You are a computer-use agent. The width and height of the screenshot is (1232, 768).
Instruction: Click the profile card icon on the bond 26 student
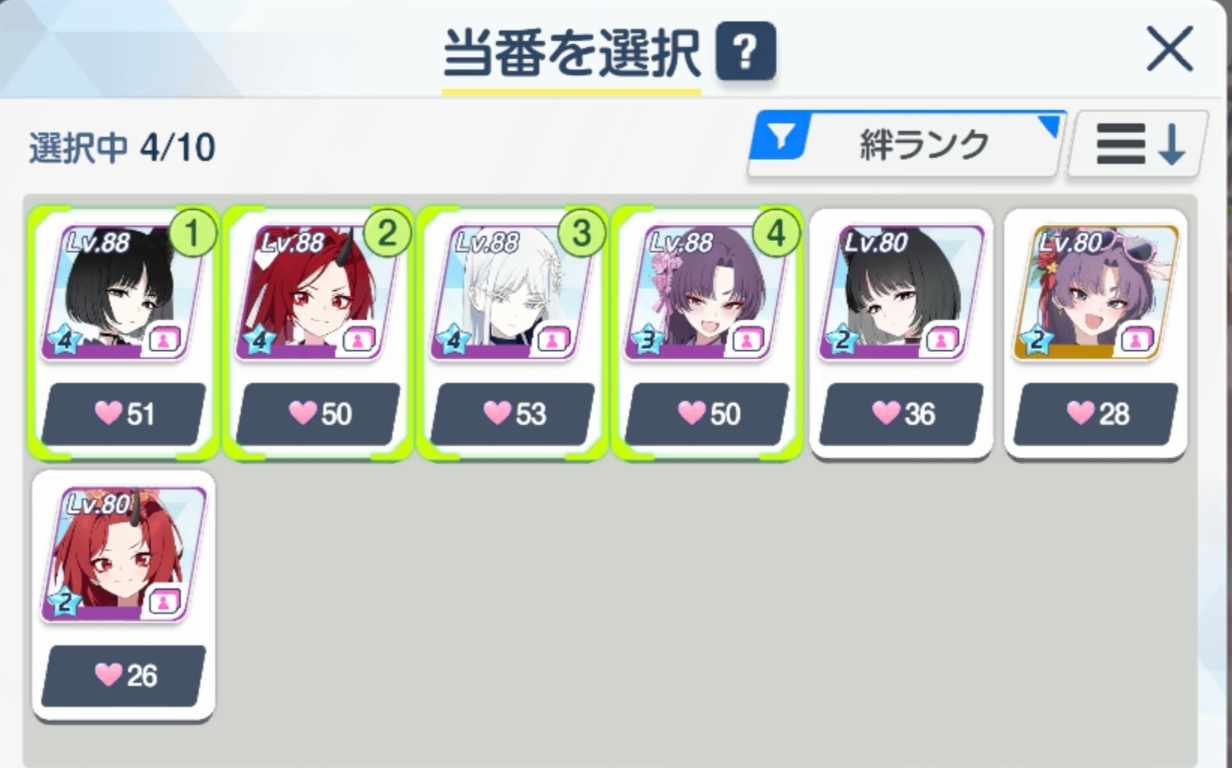[163, 601]
